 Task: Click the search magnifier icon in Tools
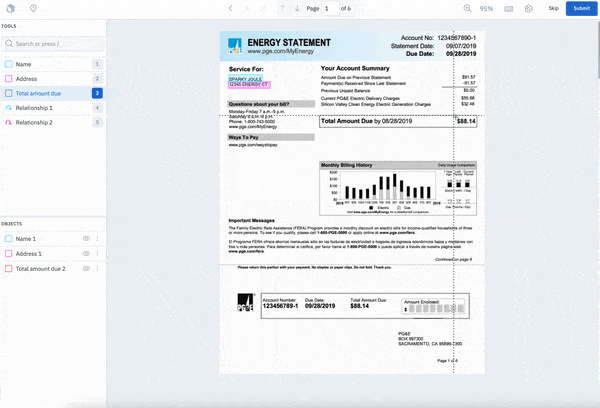click(9, 44)
